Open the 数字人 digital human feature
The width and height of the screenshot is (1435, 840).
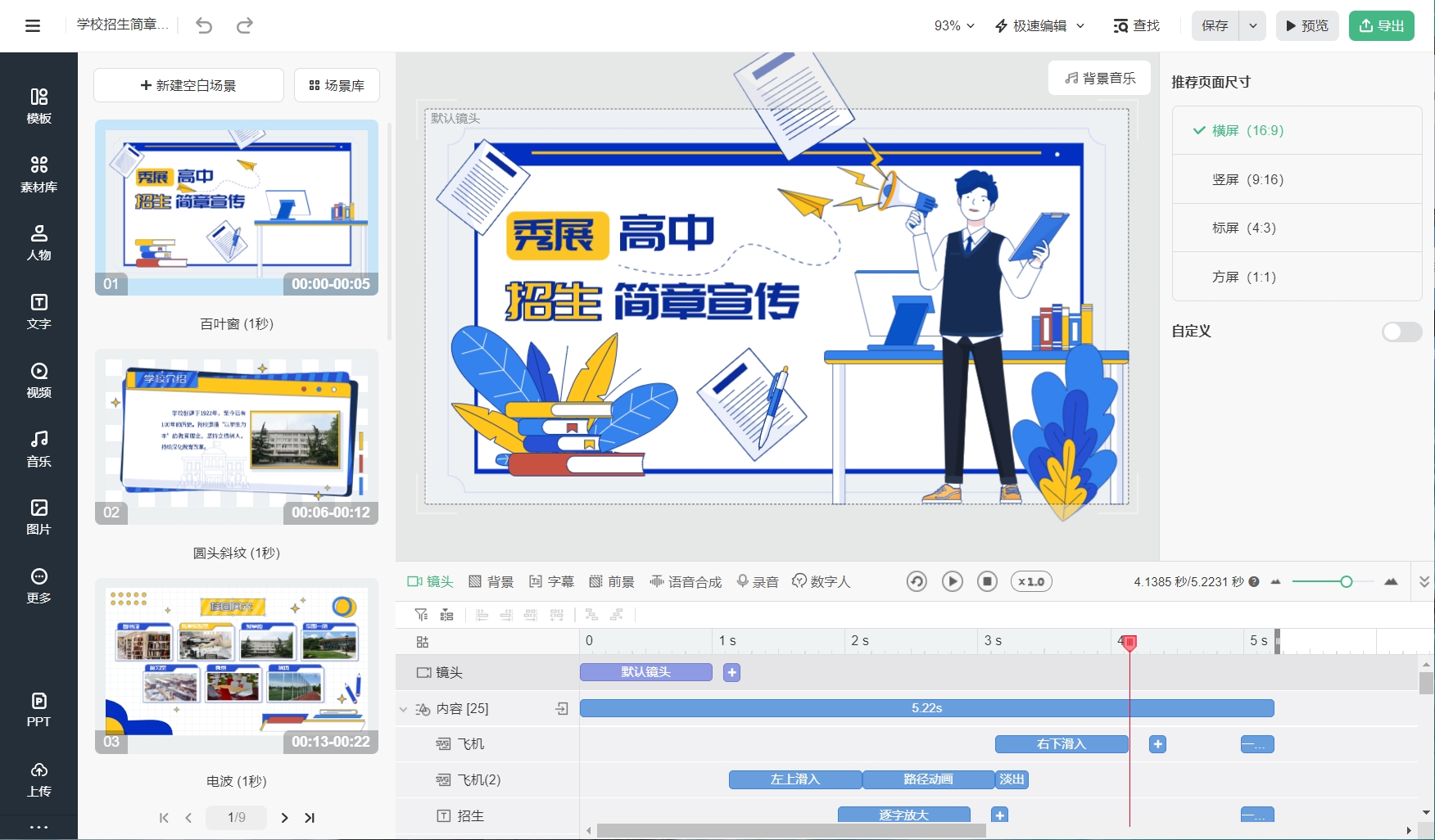822,581
